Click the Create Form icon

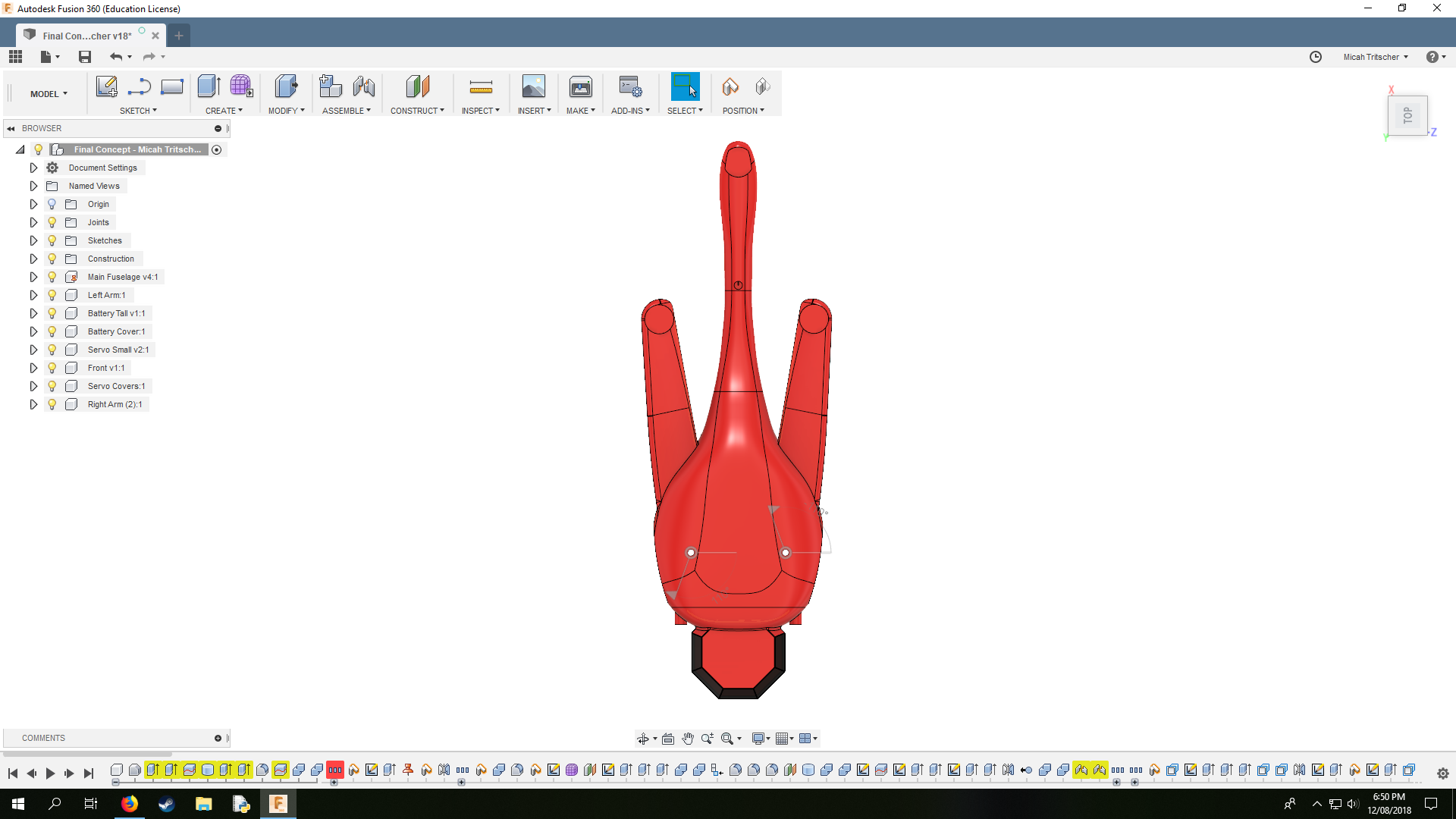[x=241, y=86]
